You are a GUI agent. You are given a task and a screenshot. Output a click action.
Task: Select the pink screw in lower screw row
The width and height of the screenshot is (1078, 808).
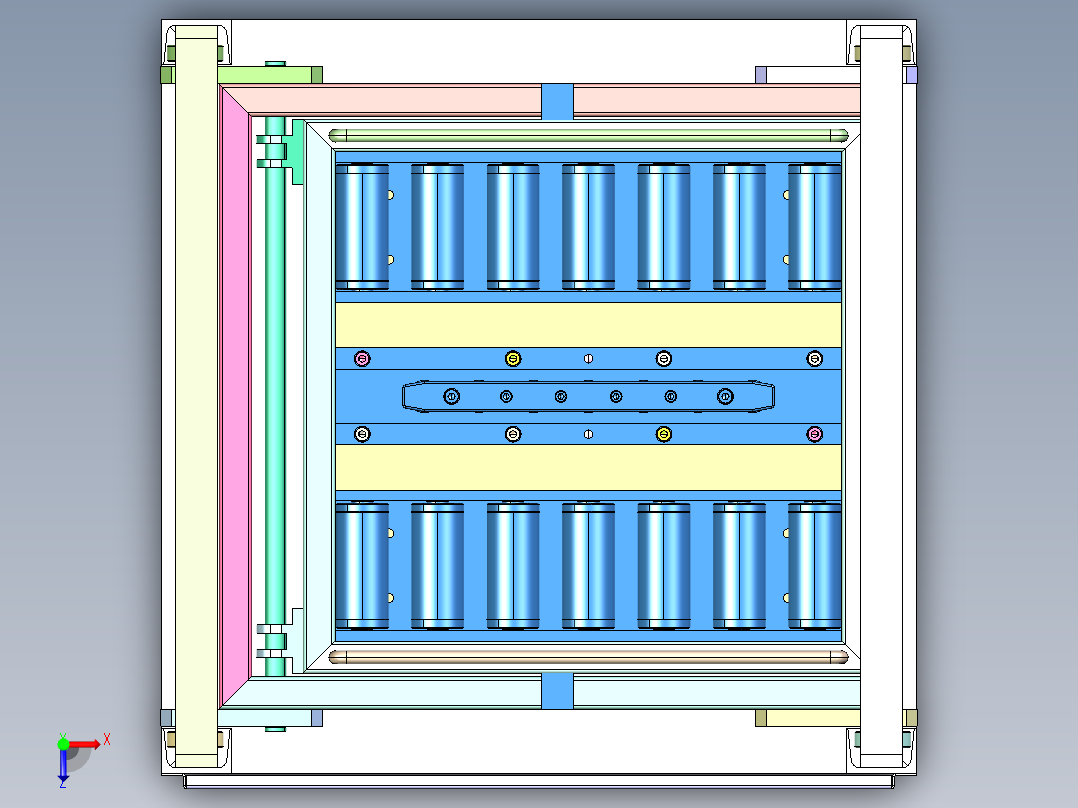point(814,434)
